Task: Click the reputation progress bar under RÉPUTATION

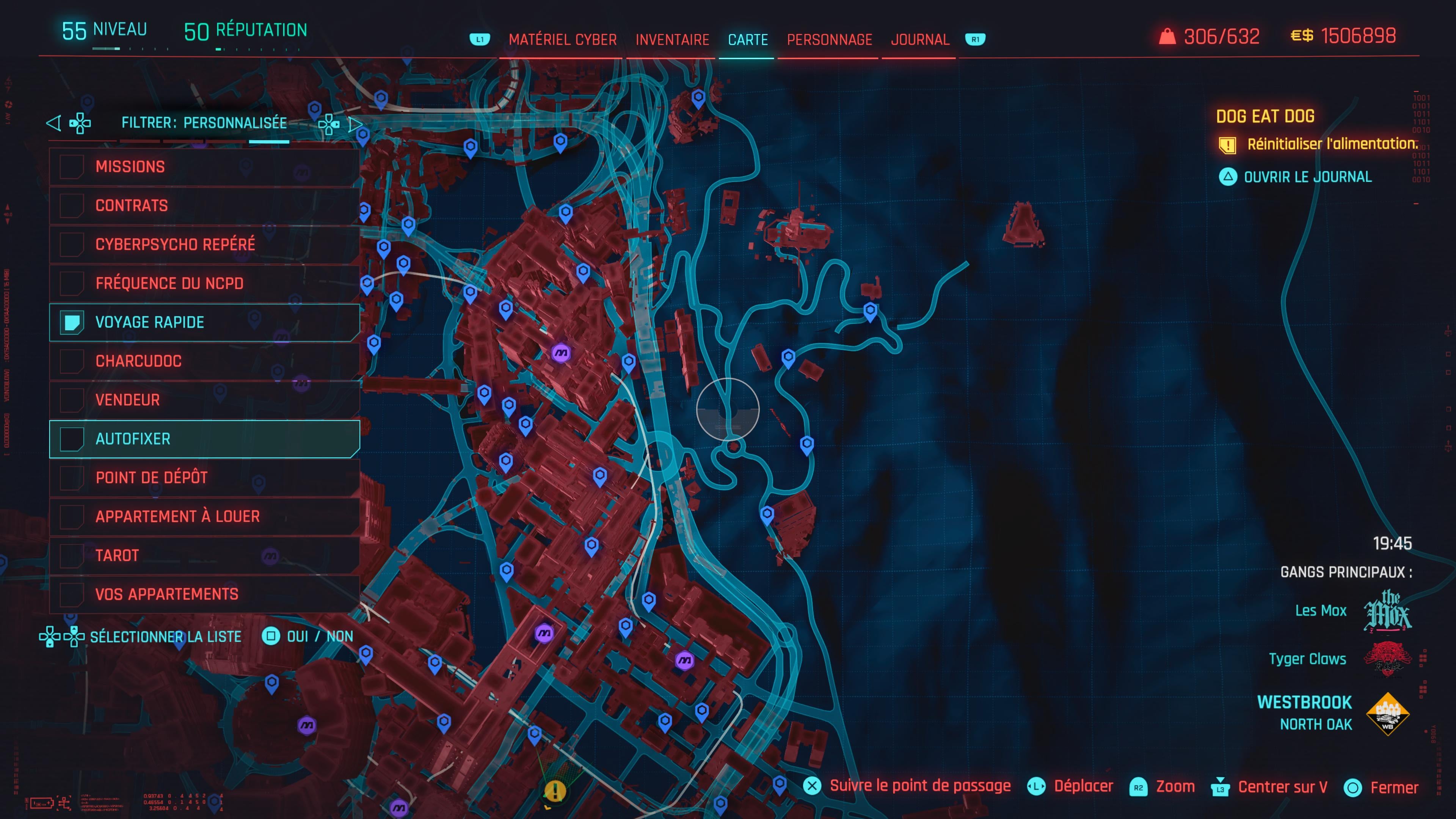Action: coord(258,50)
